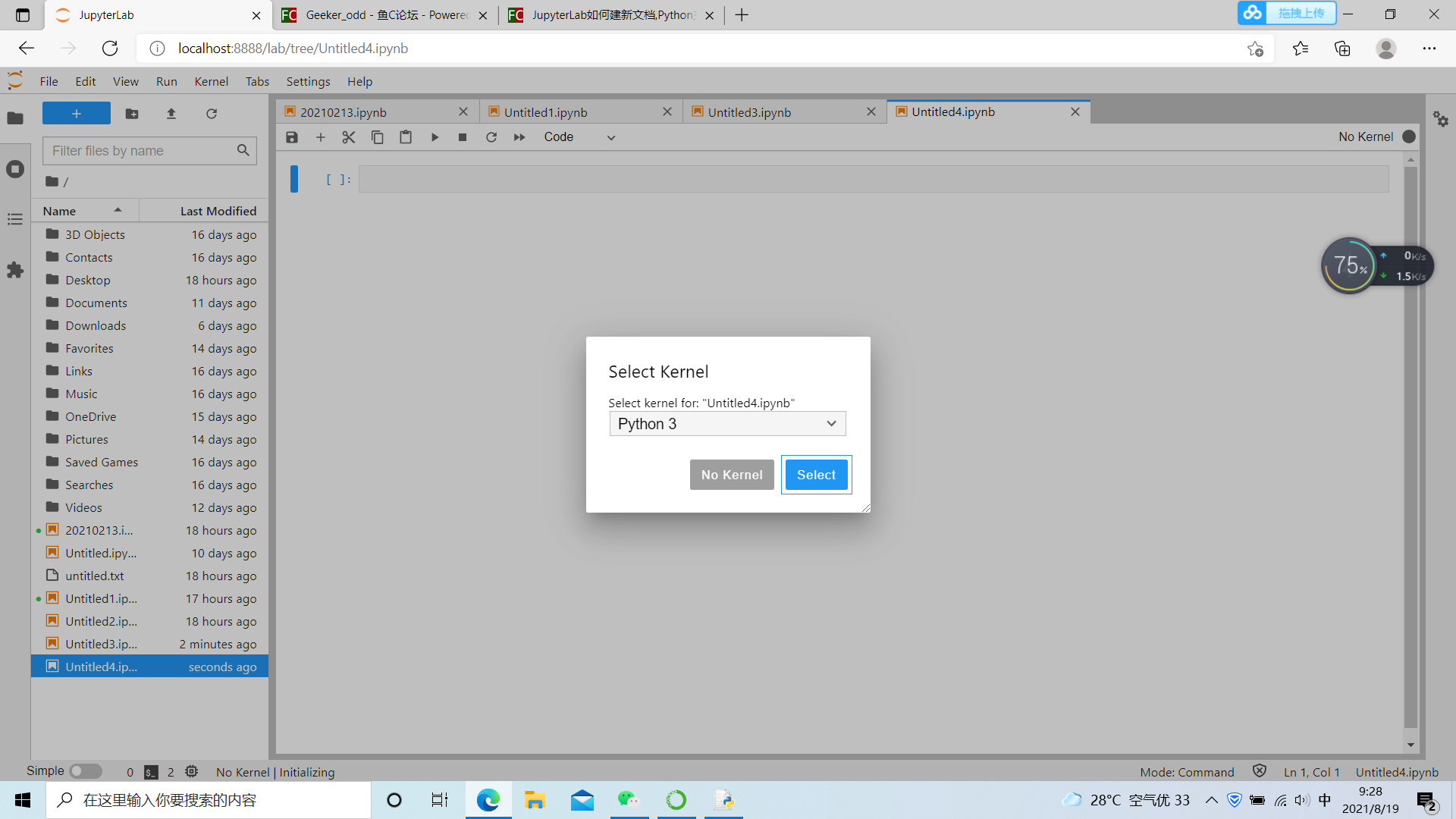
Task: Click the kernel count gear in status bar
Action: [192, 772]
